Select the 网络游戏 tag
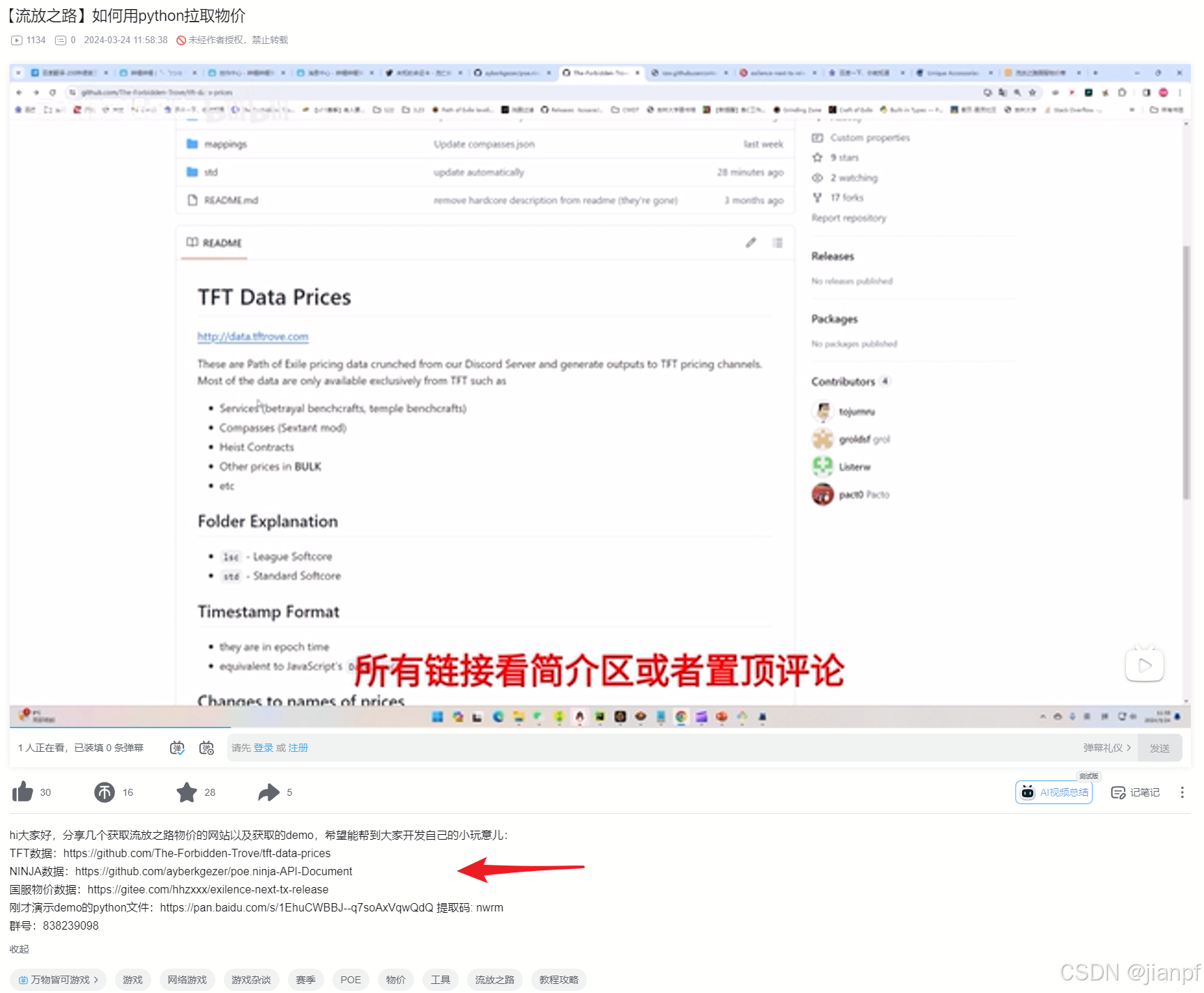This screenshot has height=993, width=1204. pyautogui.click(x=187, y=980)
